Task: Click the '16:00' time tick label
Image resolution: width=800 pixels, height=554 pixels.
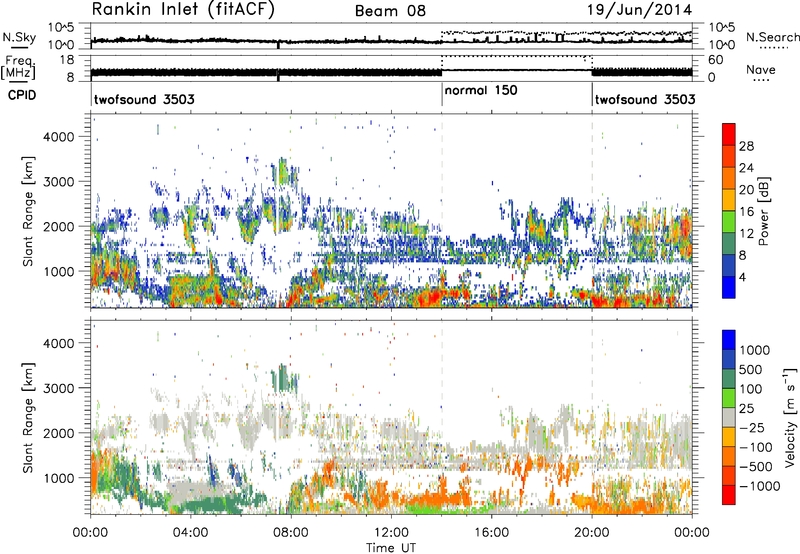Action: [x=491, y=533]
